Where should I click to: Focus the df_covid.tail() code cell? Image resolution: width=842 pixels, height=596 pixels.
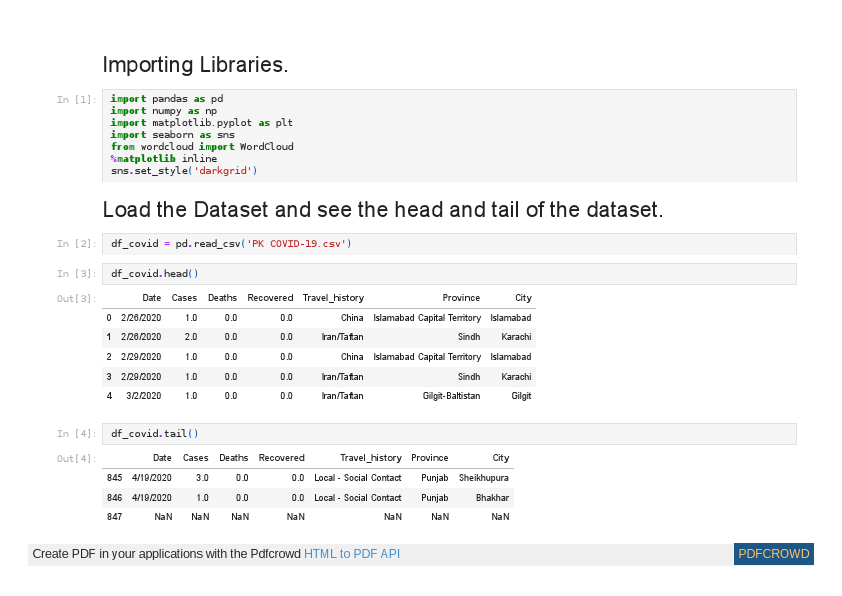coord(449,434)
